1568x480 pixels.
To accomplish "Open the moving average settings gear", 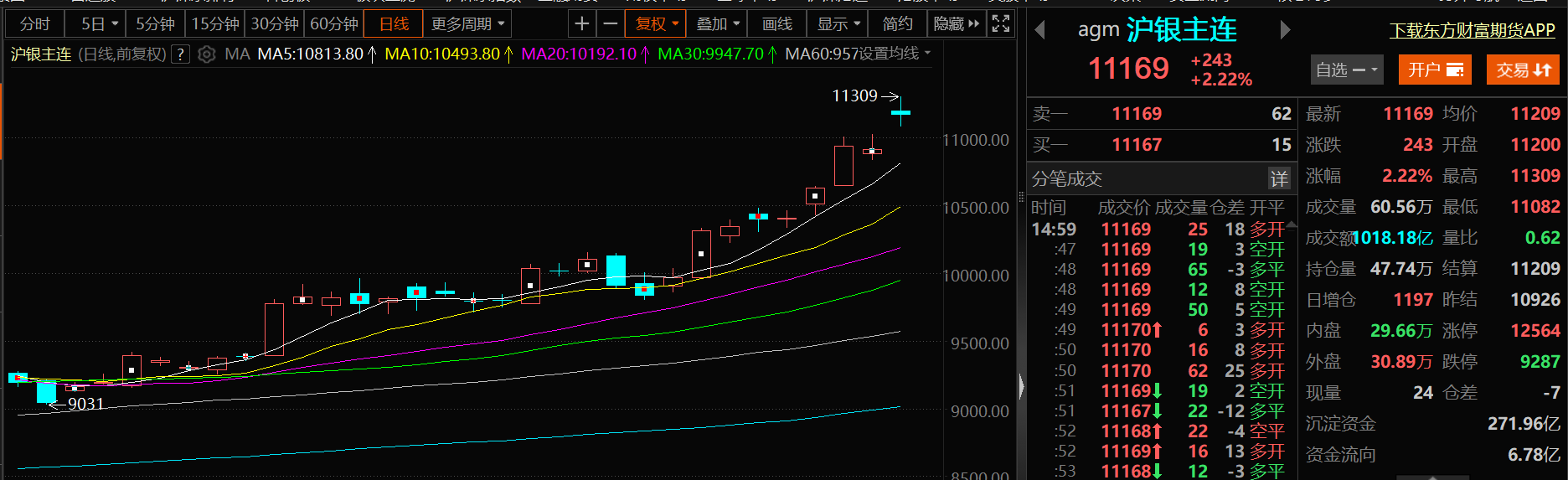I will [207, 54].
